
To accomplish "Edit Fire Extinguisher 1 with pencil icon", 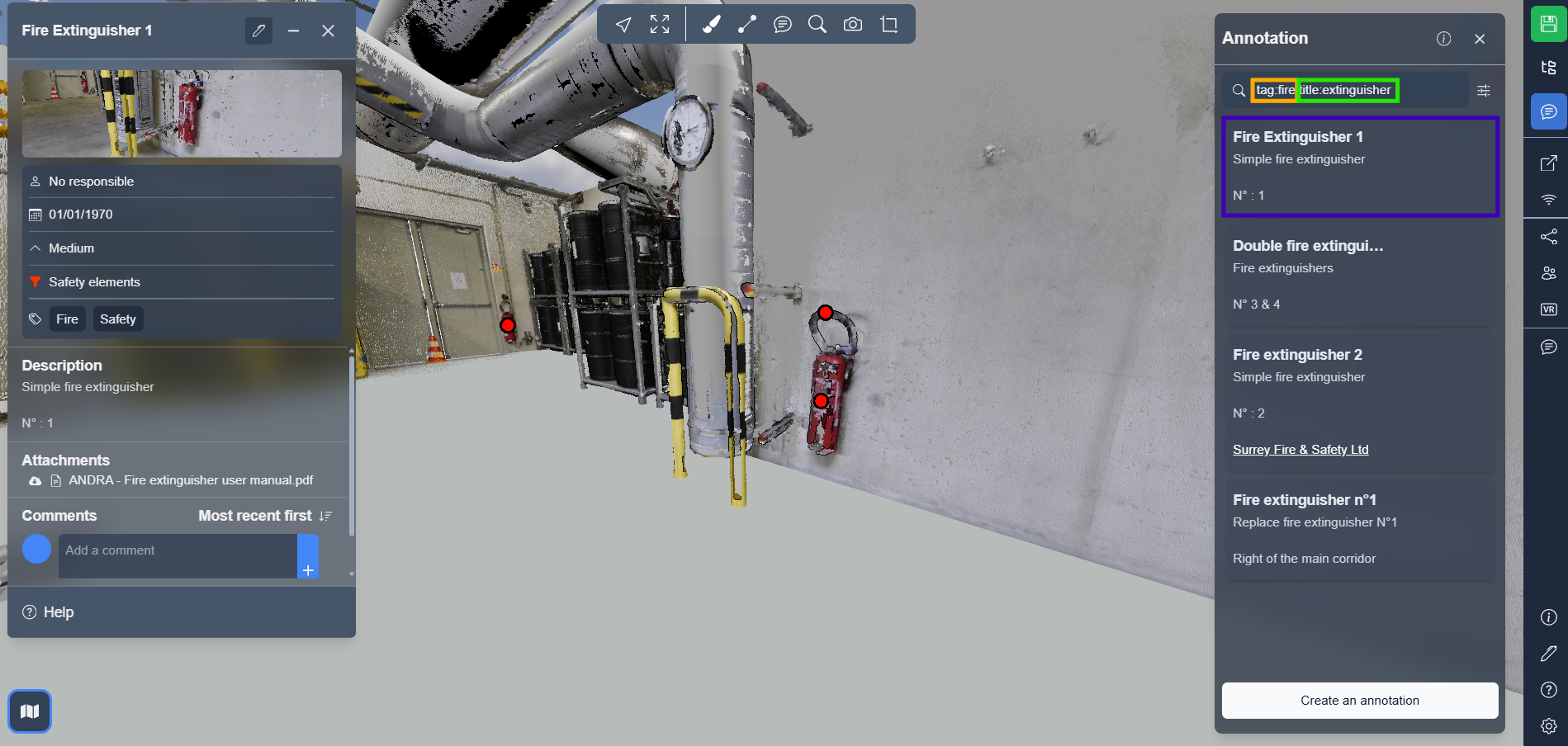I will tap(258, 31).
